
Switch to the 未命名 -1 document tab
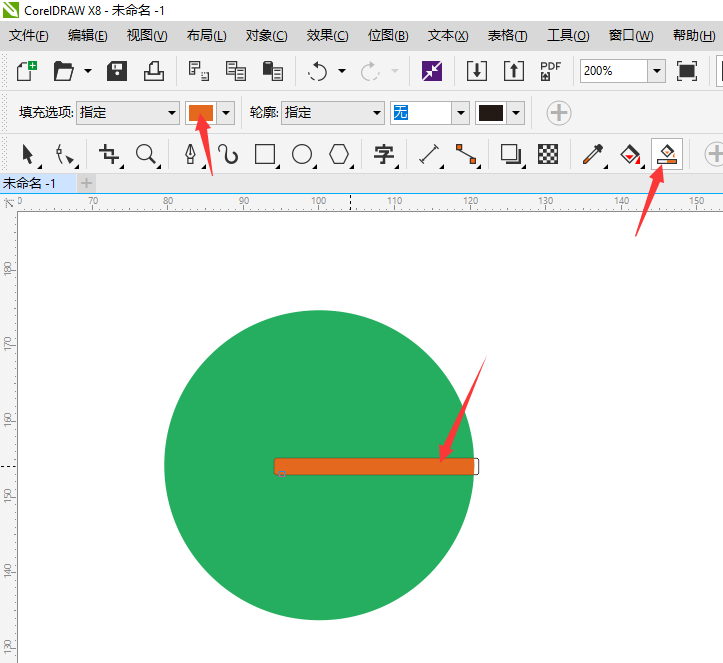pyautogui.click(x=29, y=184)
